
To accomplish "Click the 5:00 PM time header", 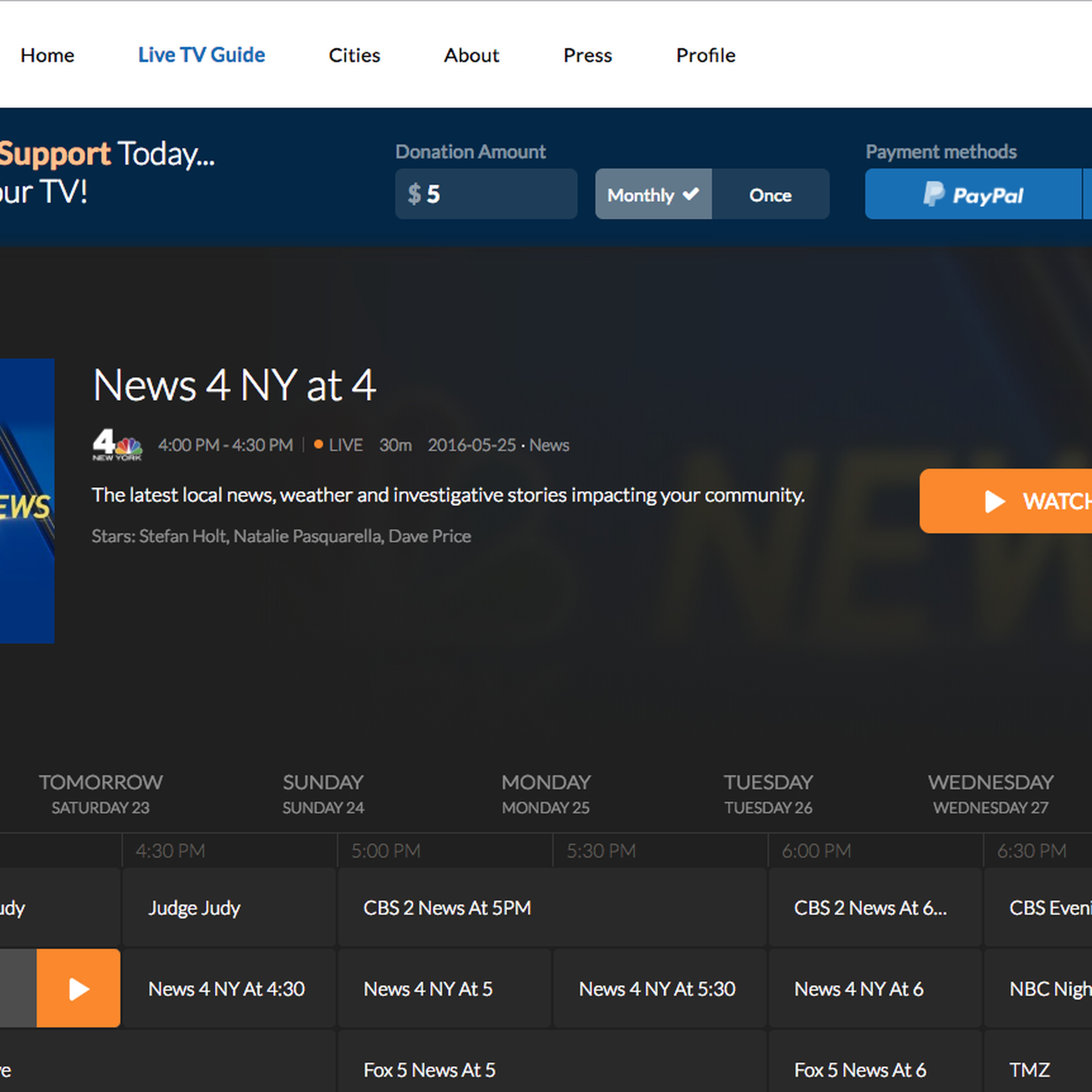I will point(386,851).
